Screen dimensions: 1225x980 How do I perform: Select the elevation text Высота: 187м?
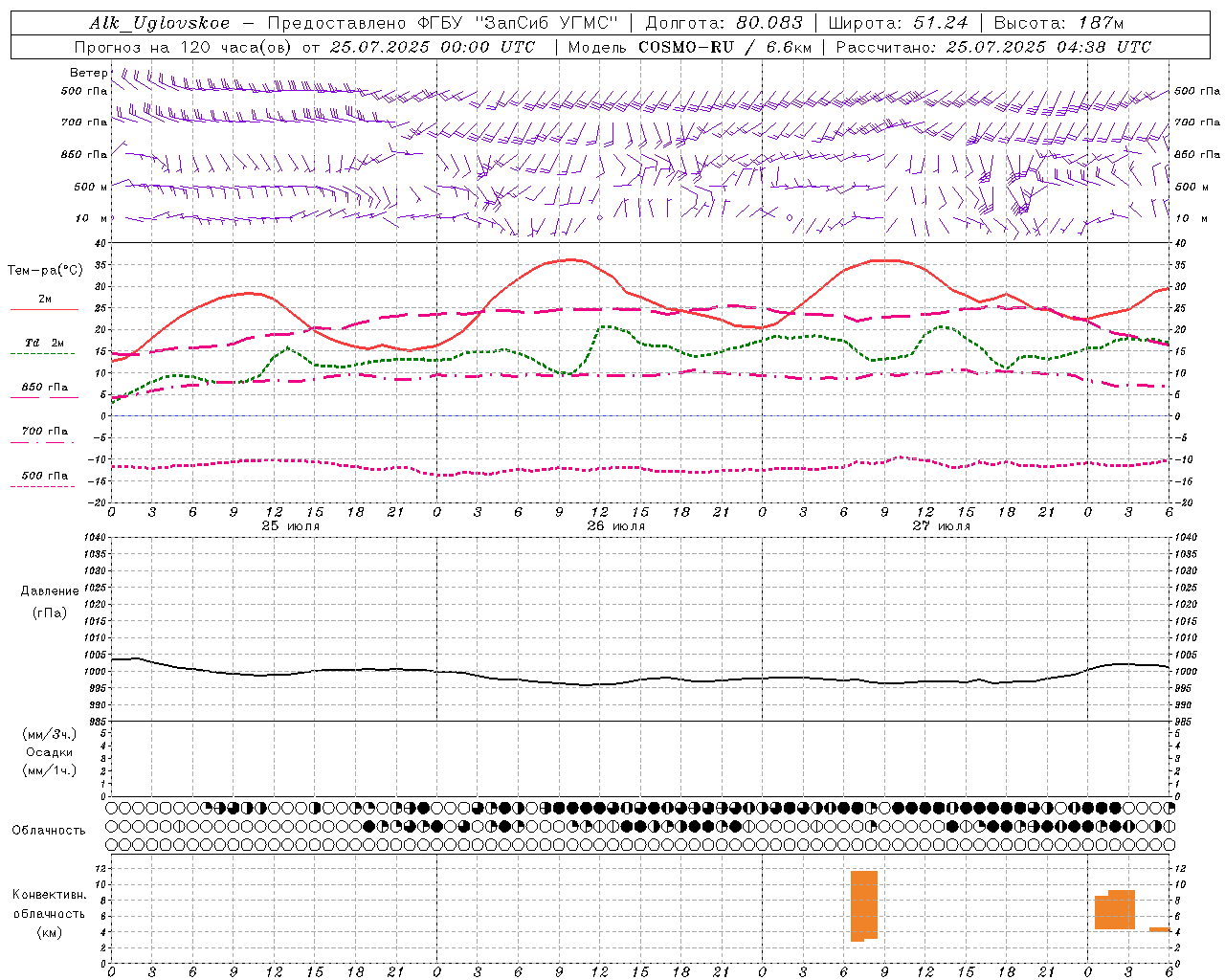click(x=1059, y=23)
